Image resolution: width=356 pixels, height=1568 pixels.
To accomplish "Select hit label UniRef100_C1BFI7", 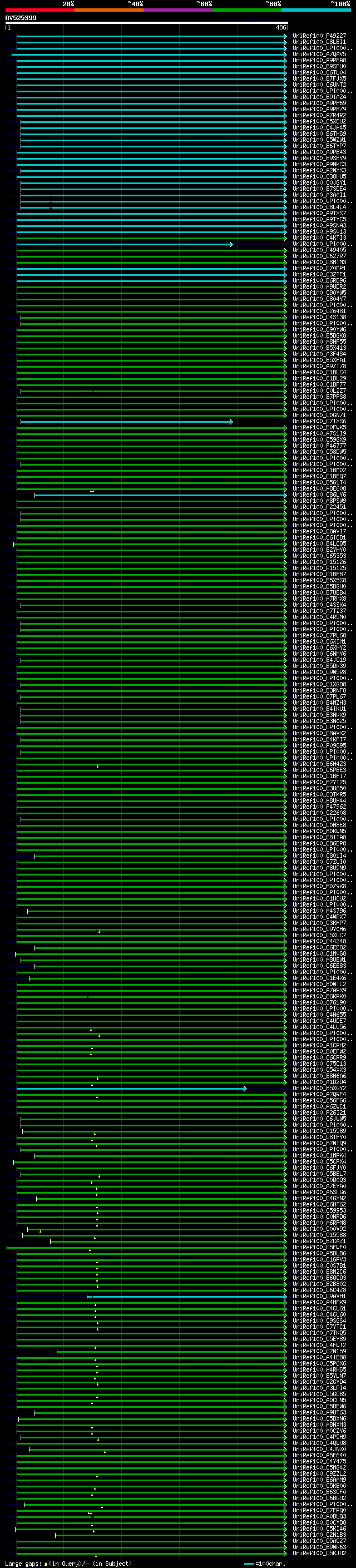I will (x=319, y=776).
